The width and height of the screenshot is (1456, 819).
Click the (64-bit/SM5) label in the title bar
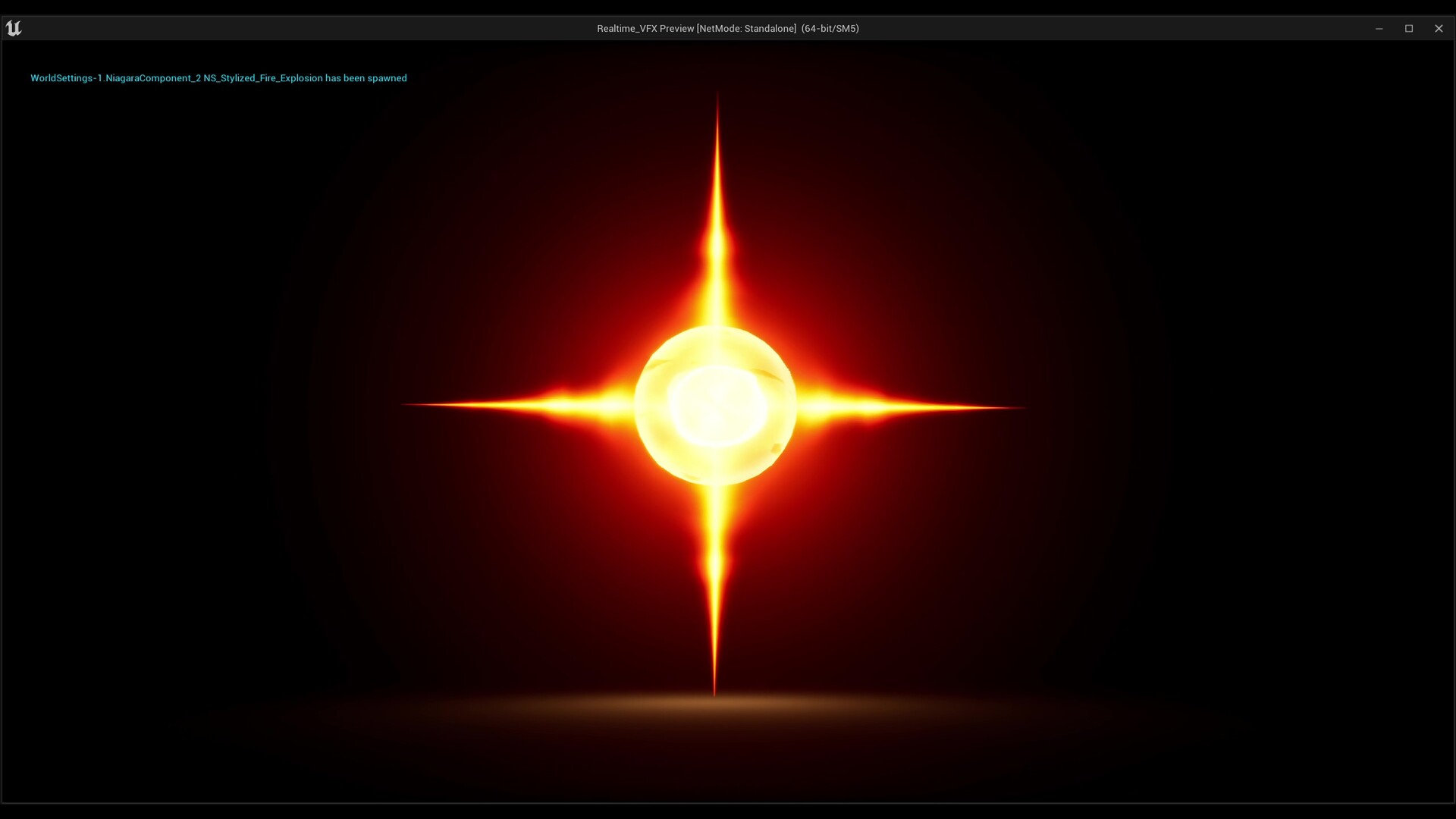(x=830, y=28)
